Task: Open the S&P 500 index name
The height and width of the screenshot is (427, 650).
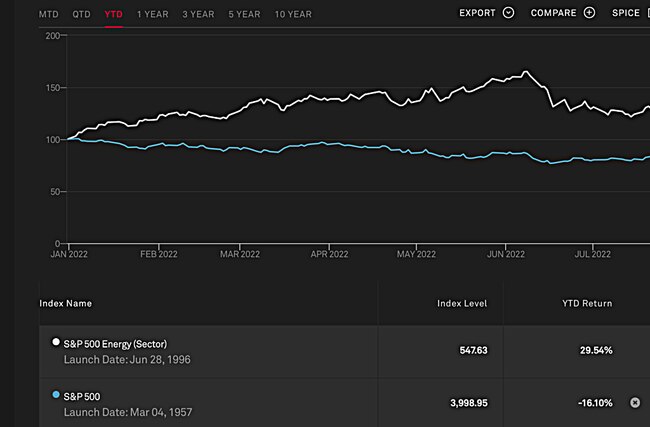Action: pyautogui.click(x=82, y=396)
